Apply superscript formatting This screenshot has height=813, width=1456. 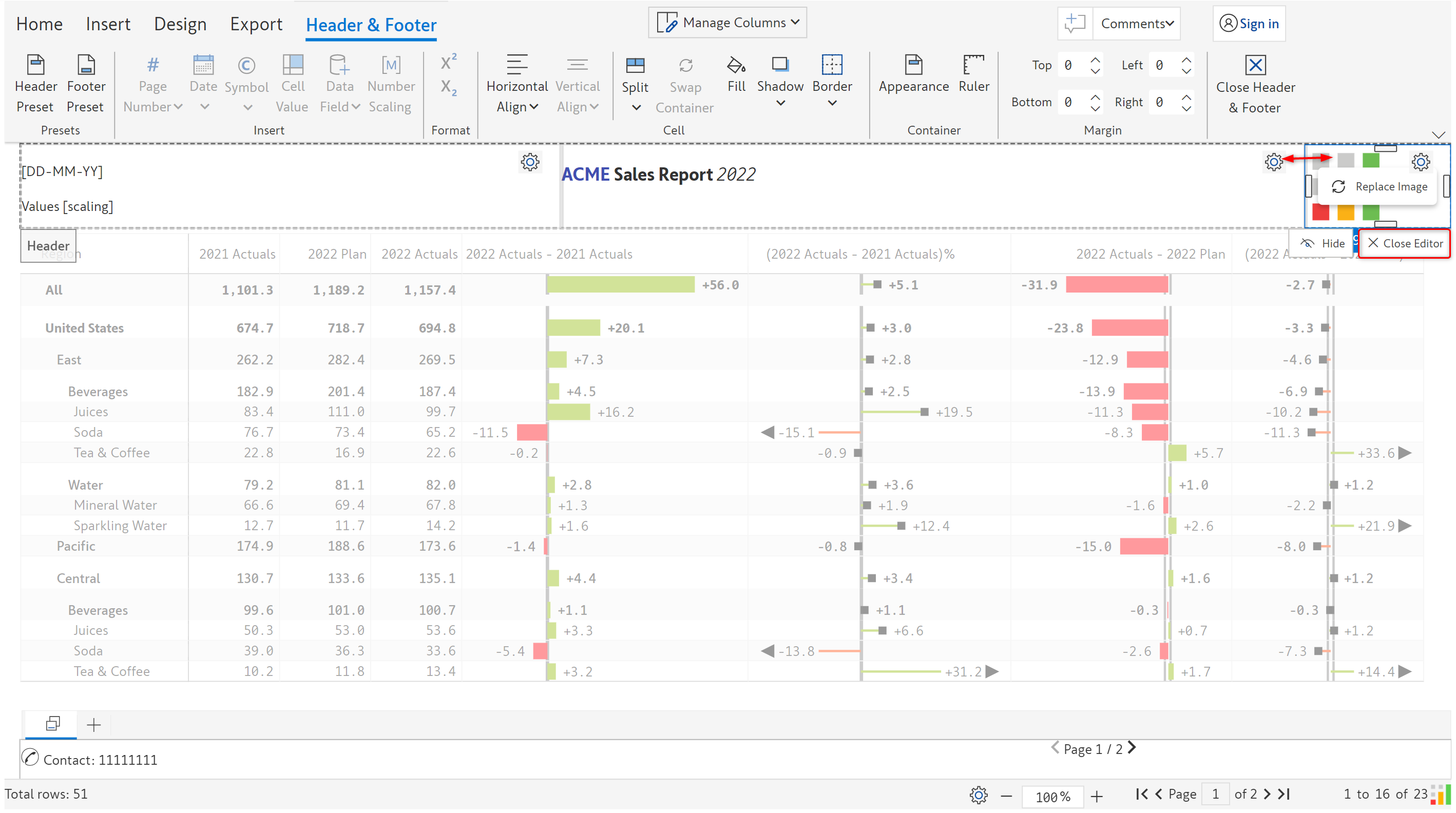(x=448, y=62)
